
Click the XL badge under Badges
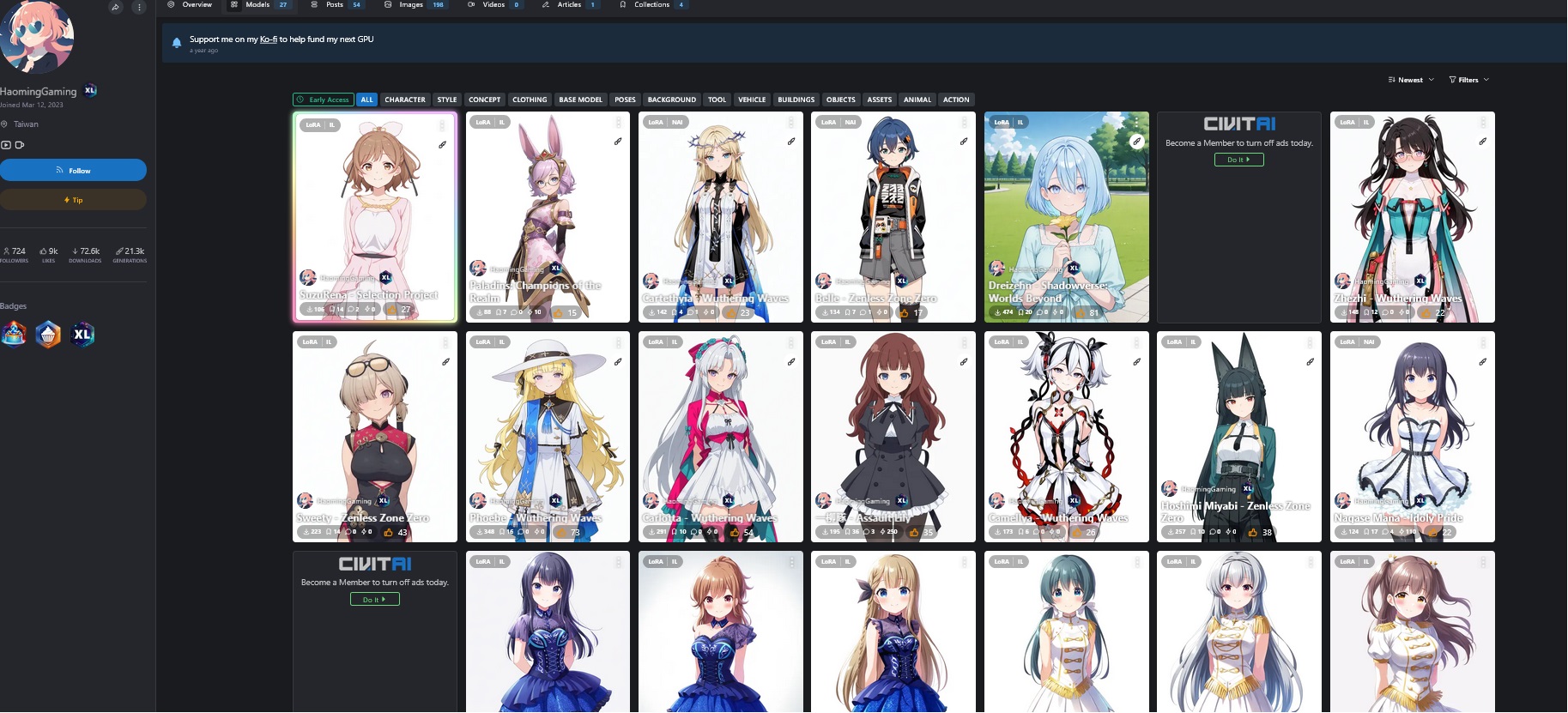click(x=82, y=334)
